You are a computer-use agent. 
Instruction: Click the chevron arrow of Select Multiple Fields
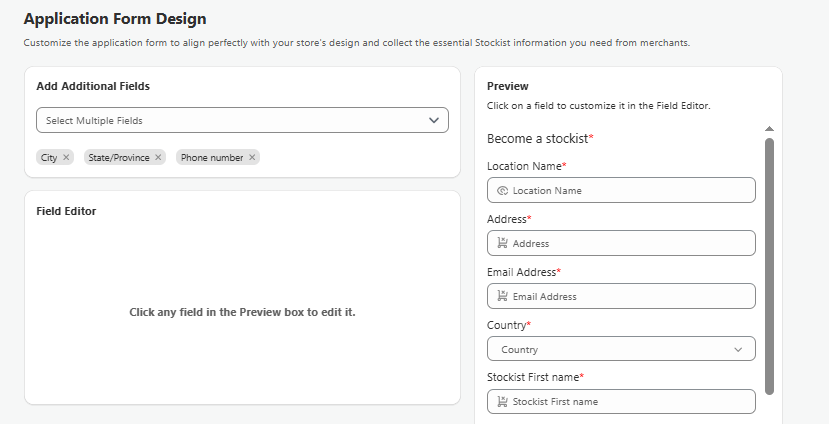[434, 120]
